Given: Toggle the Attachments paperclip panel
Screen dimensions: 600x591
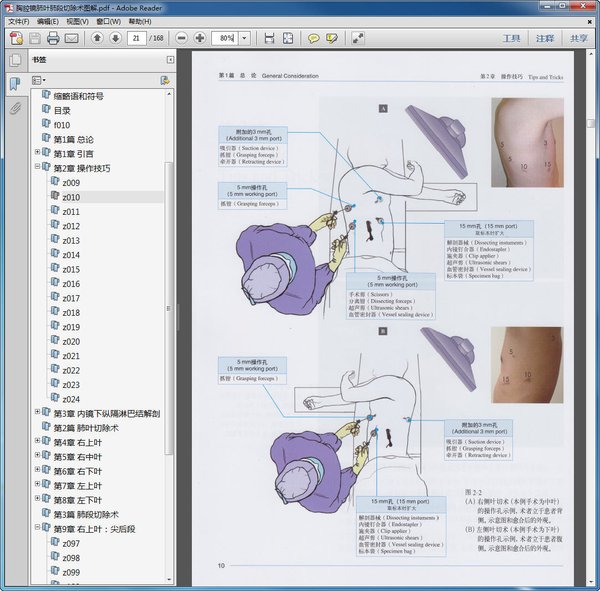Looking at the screenshot, I should tap(15, 108).
